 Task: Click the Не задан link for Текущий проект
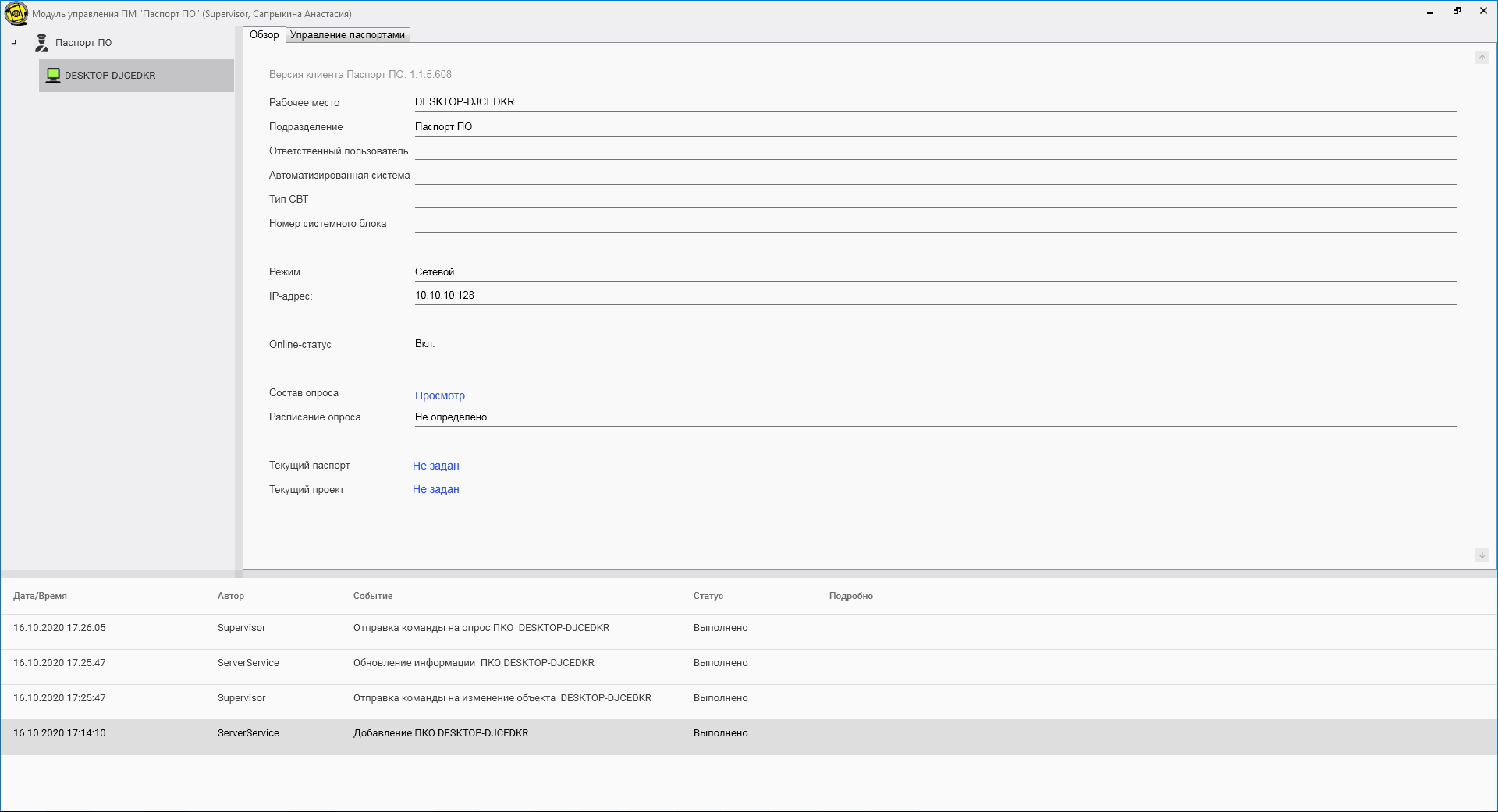click(x=435, y=489)
